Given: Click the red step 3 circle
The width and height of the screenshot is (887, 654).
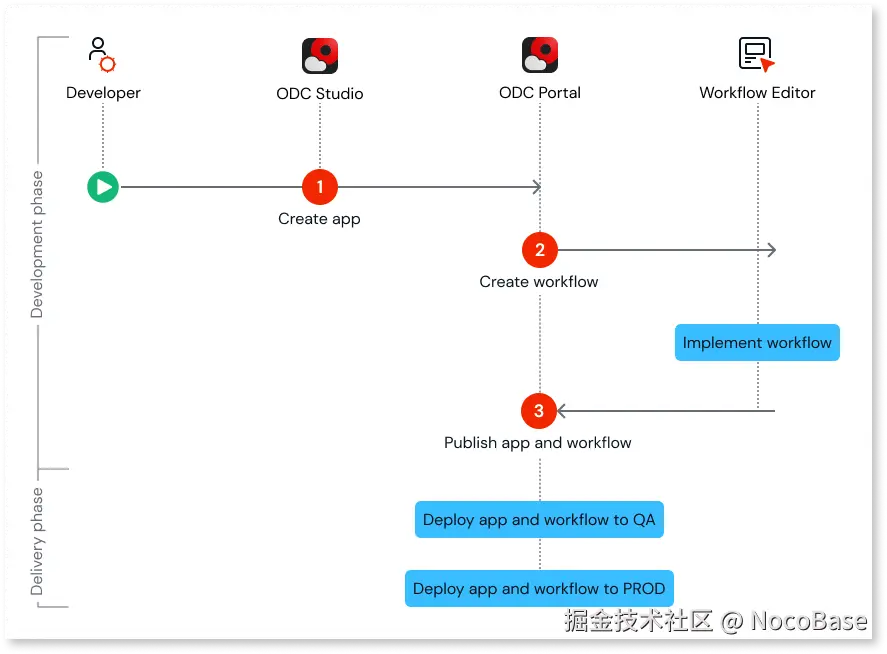Looking at the screenshot, I should pos(539,410).
